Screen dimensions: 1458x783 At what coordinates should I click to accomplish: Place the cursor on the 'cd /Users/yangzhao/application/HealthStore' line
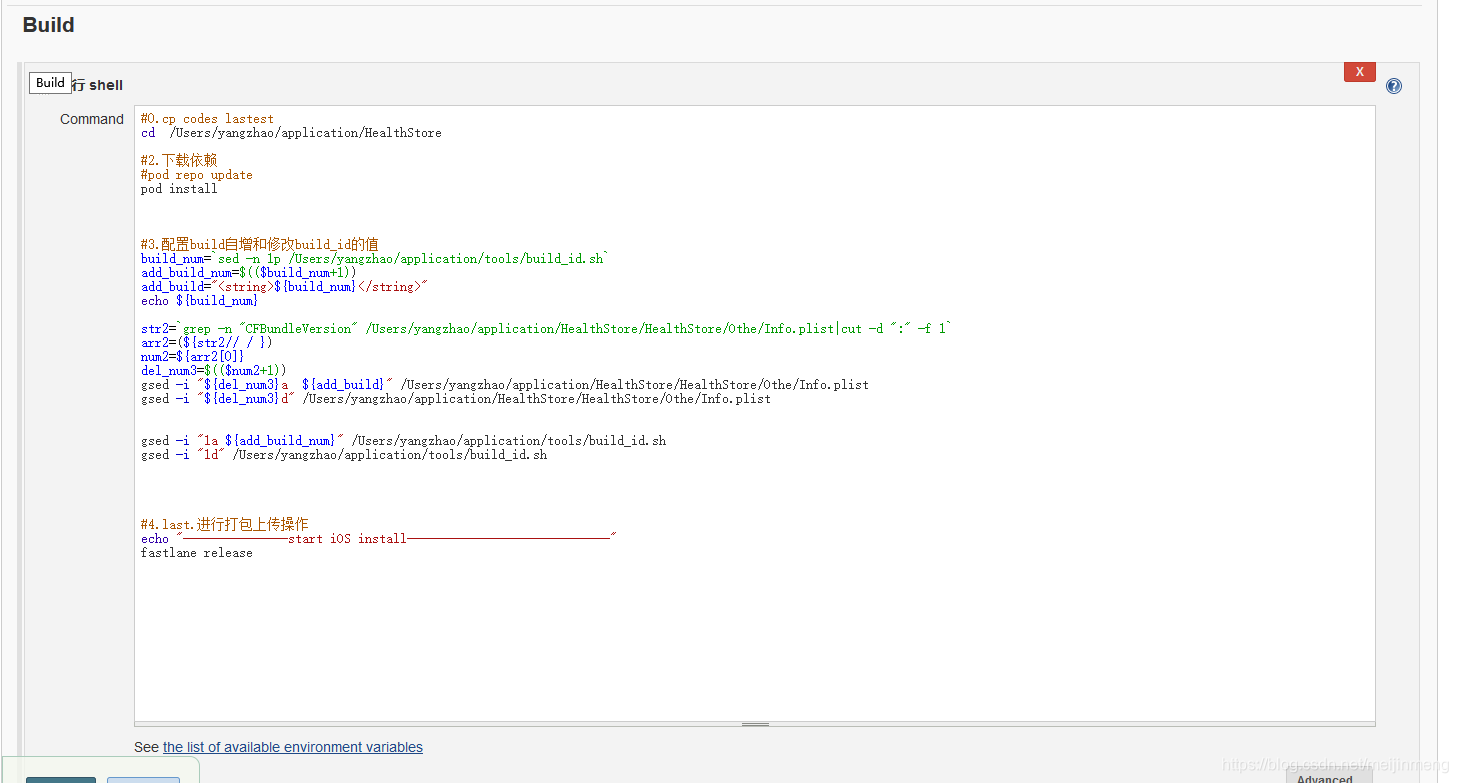coord(291,133)
